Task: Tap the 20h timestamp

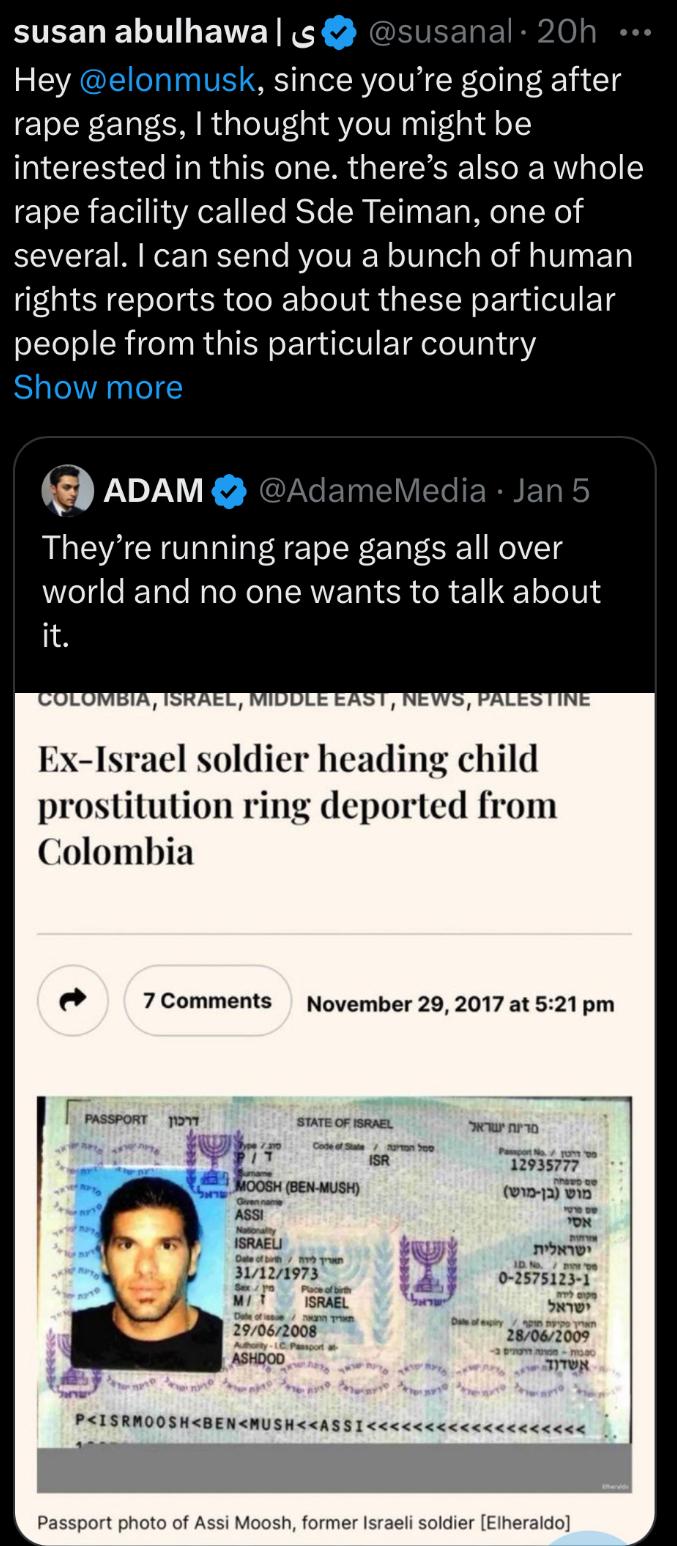Action: coord(566,33)
